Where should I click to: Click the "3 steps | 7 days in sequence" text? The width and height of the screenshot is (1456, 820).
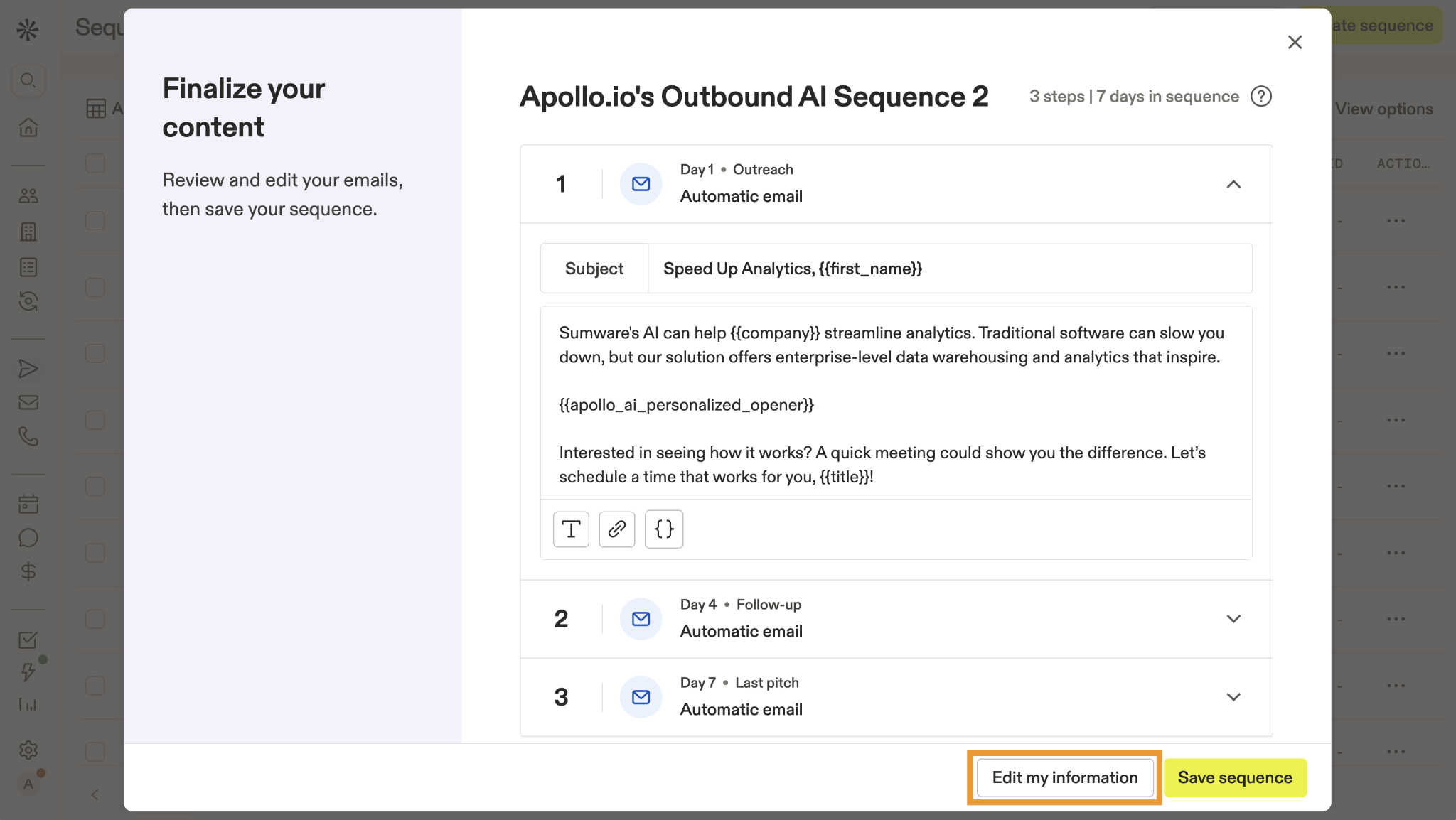tap(1134, 96)
